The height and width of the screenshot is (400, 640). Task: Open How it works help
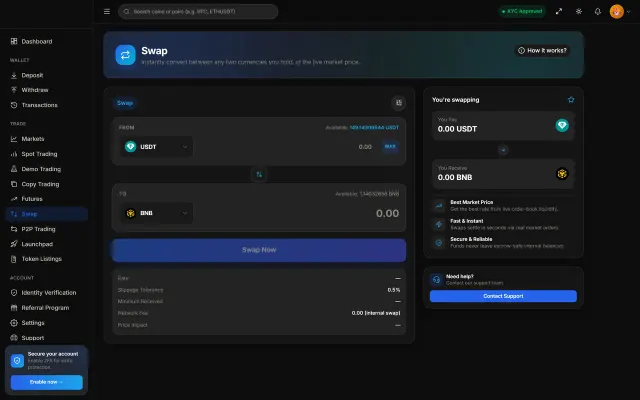point(542,51)
